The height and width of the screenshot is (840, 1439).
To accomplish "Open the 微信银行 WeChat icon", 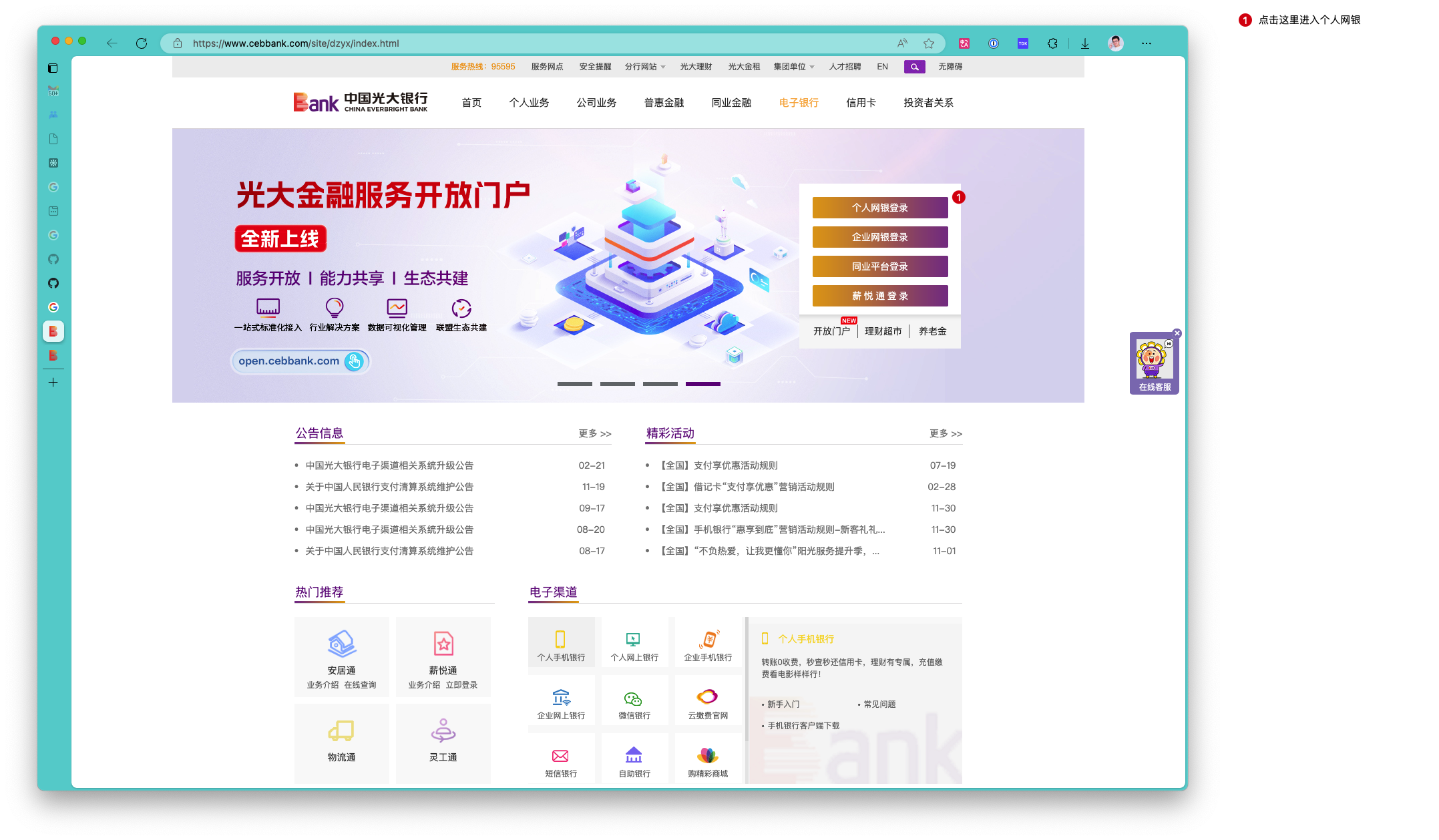I will (633, 698).
